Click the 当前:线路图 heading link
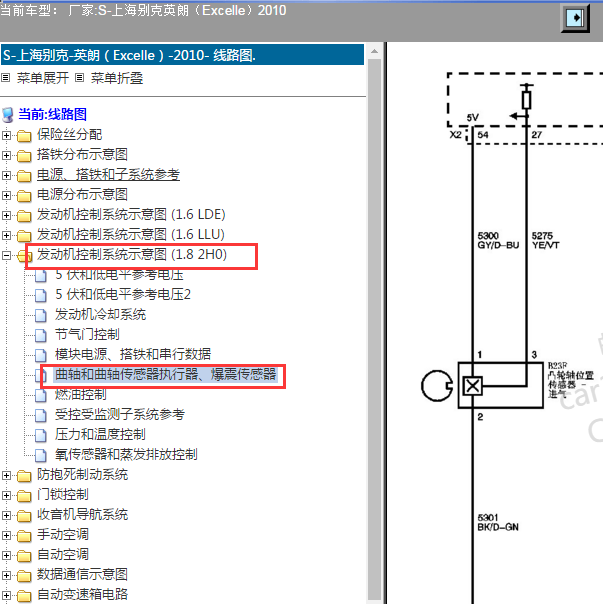 [52, 114]
